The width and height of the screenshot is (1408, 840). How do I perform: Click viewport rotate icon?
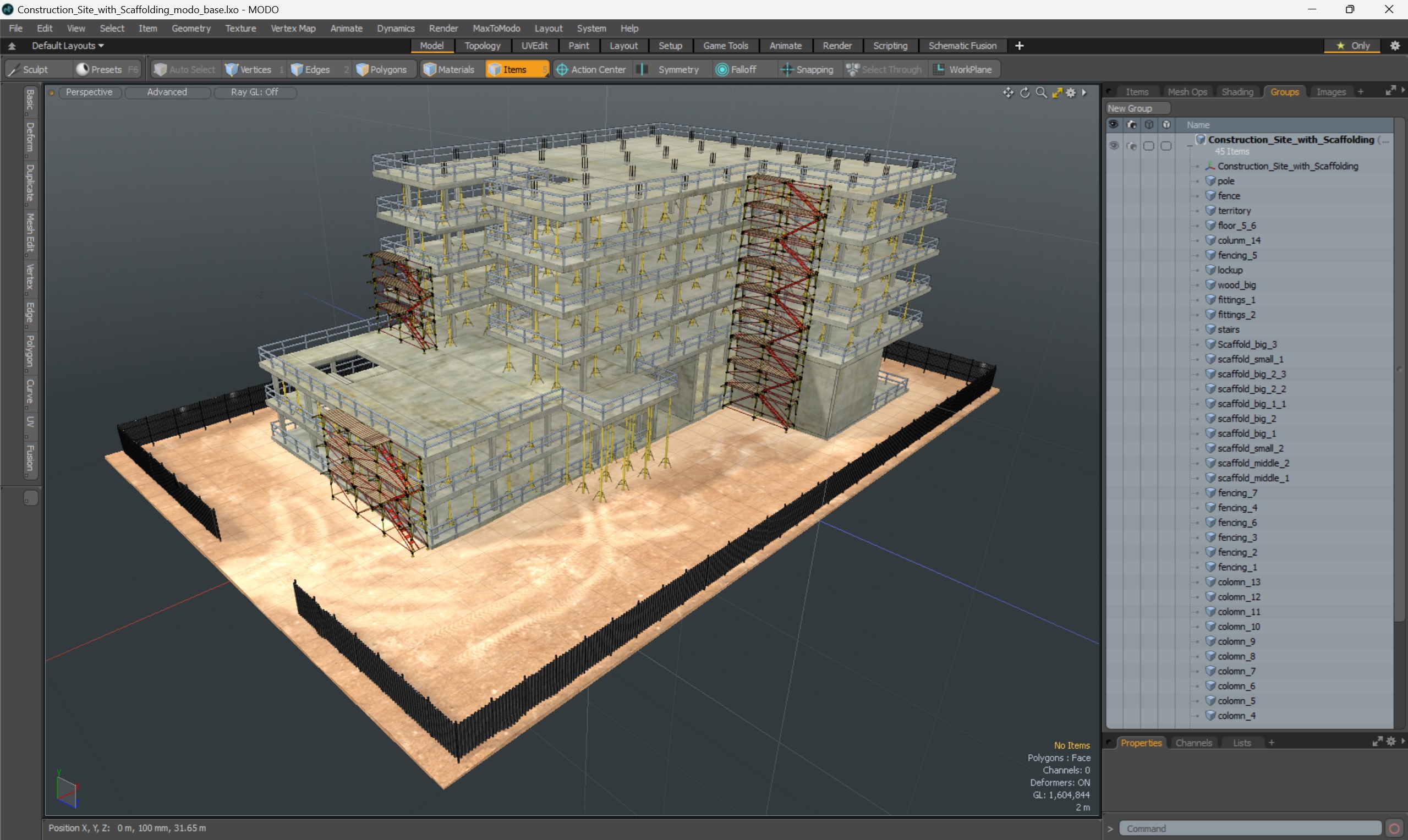(1025, 92)
